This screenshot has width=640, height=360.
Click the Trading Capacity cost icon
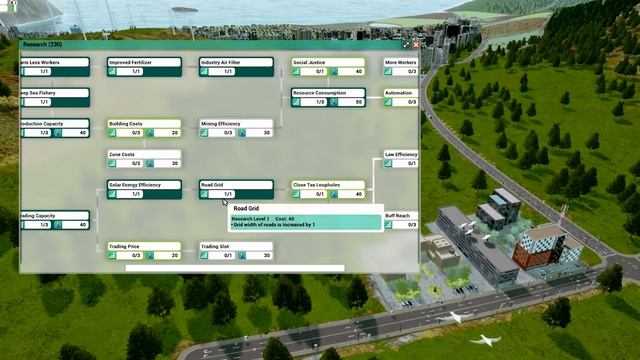58,225
